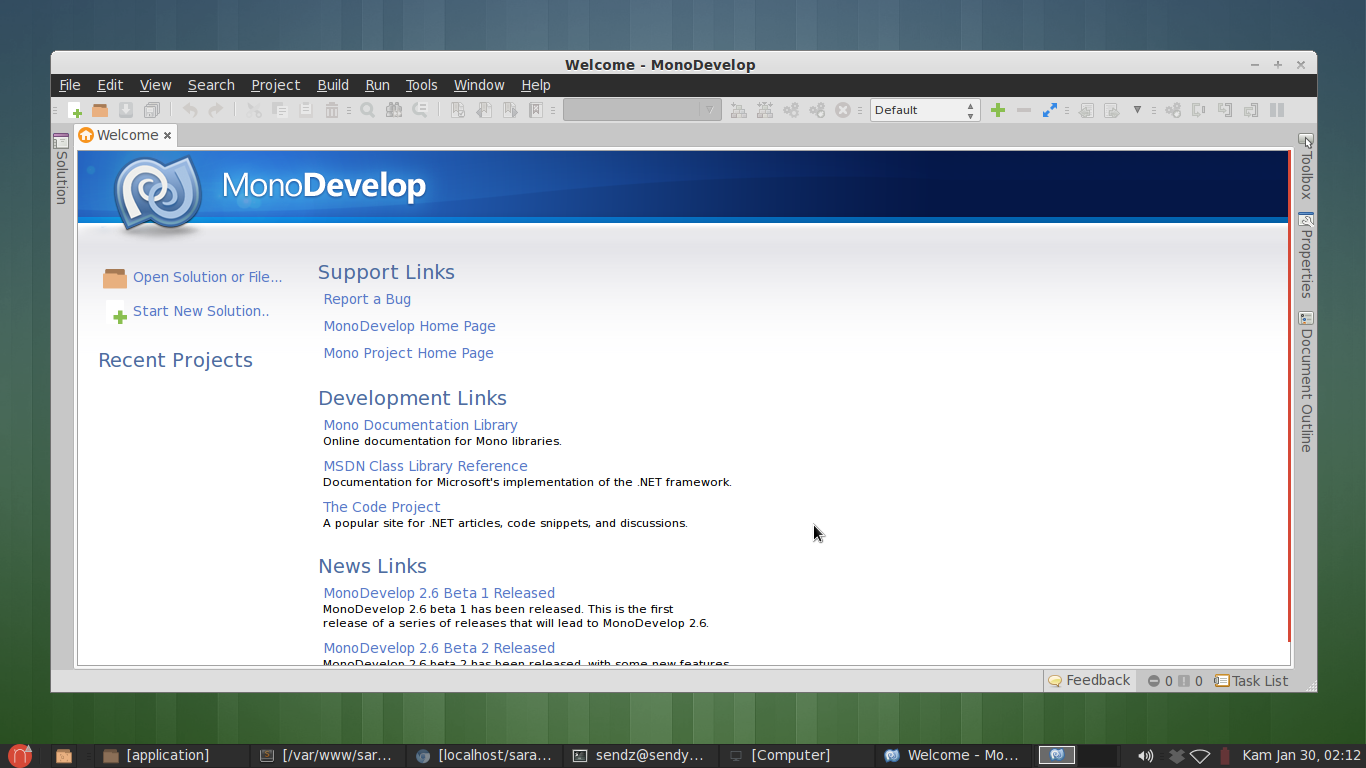Open the View menu
The image size is (1366, 768).
(155, 85)
